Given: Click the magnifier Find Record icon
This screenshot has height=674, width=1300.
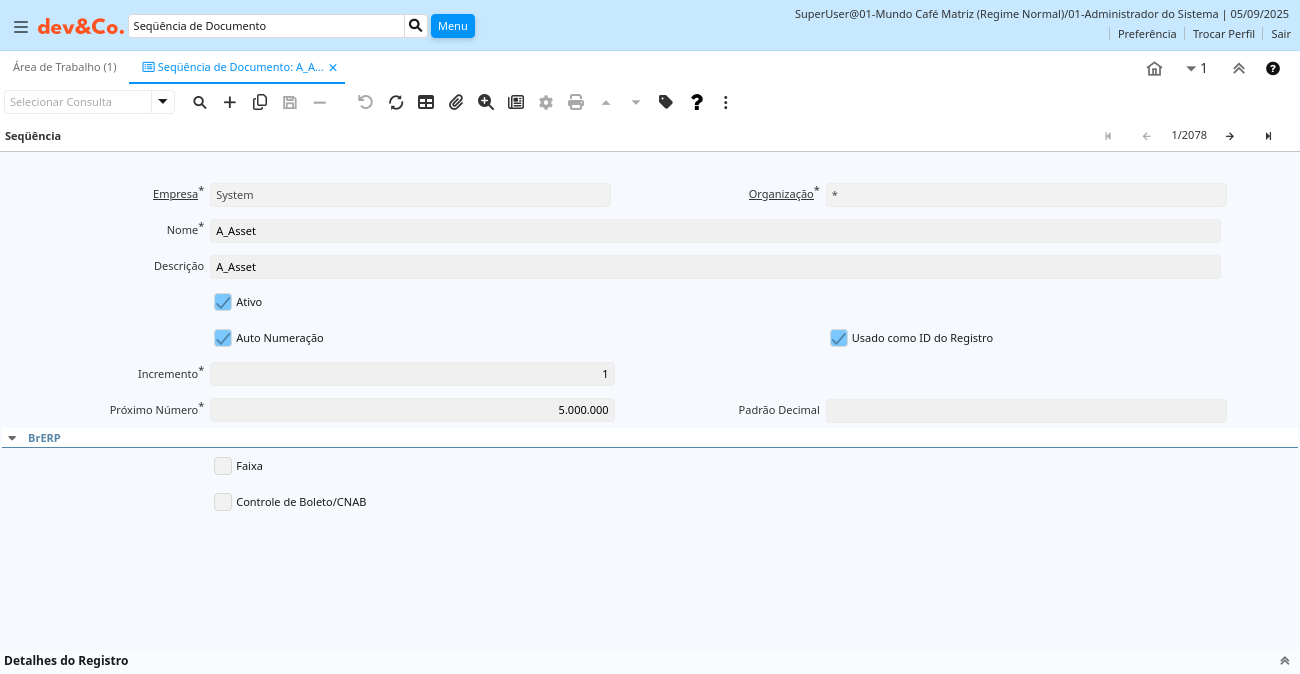Looking at the screenshot, I should [200, 102].
